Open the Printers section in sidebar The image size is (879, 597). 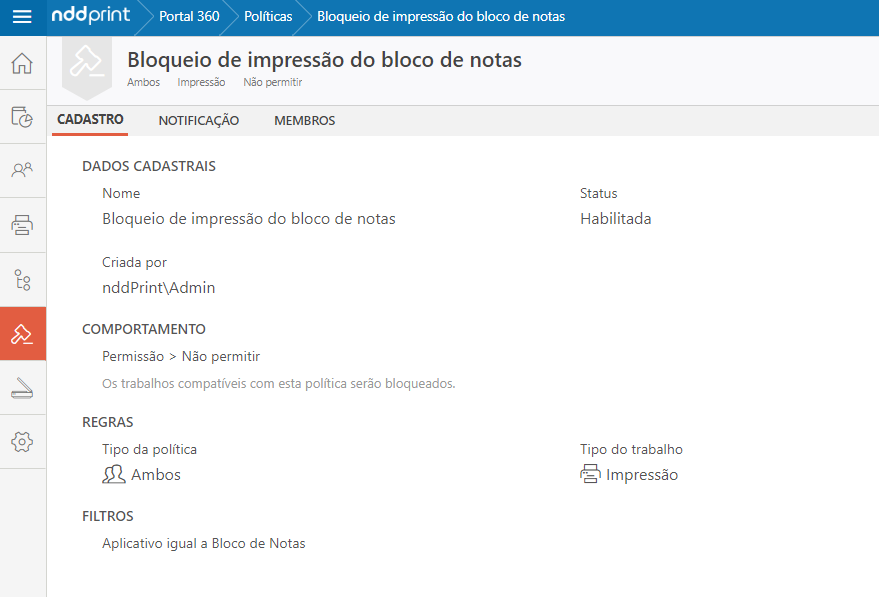pos(22,224)
